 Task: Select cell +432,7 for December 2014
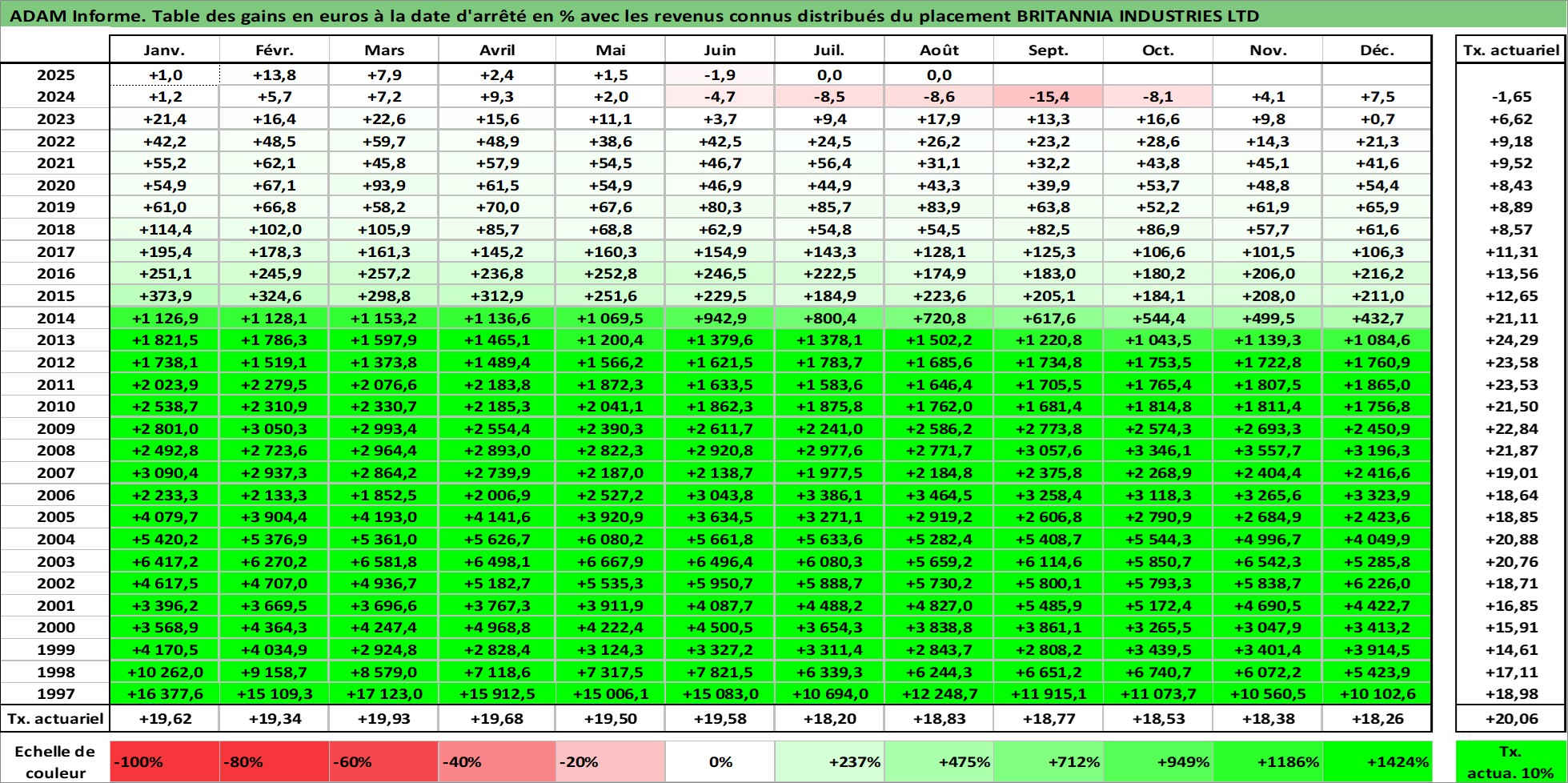click(x=1377, y=318)
